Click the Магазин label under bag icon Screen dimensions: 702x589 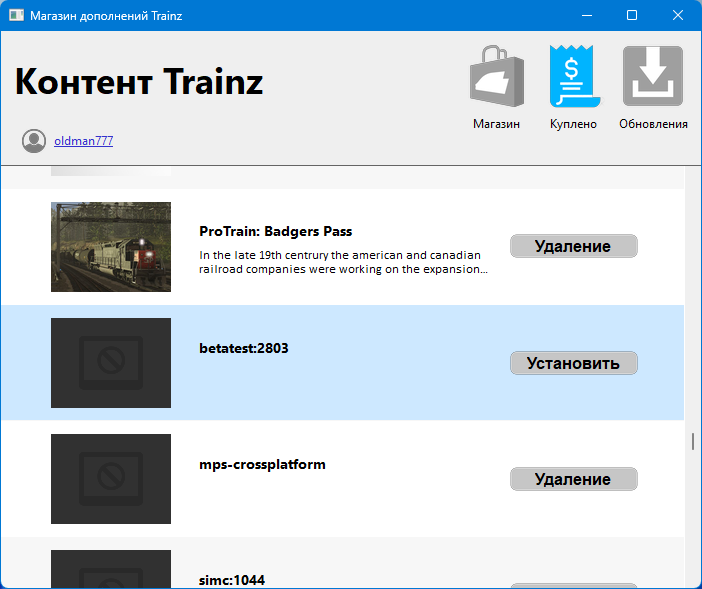pyautogui.click(x=497, y=124)
